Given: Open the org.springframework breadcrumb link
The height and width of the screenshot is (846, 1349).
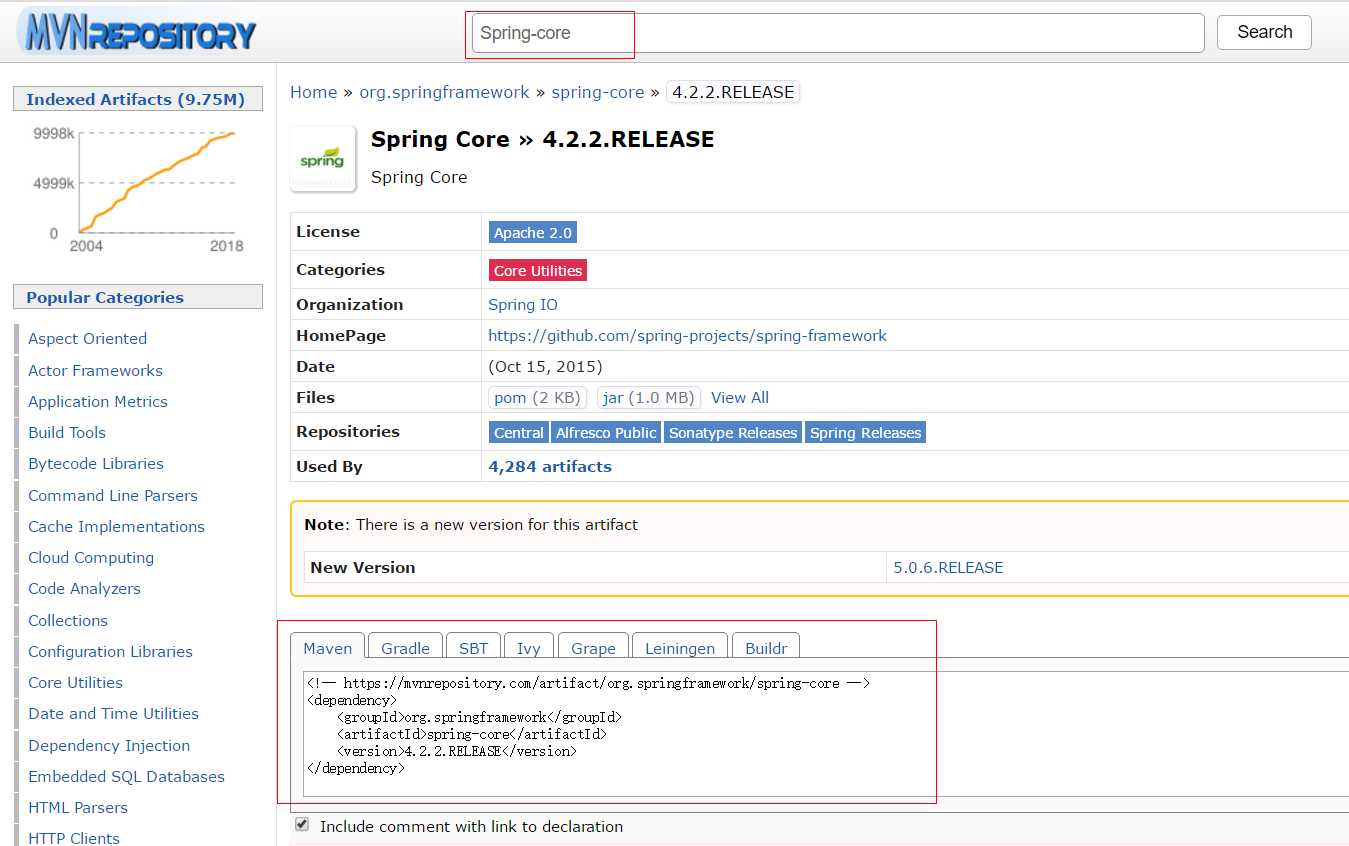Looking at the screenshot, I should 444,92.
